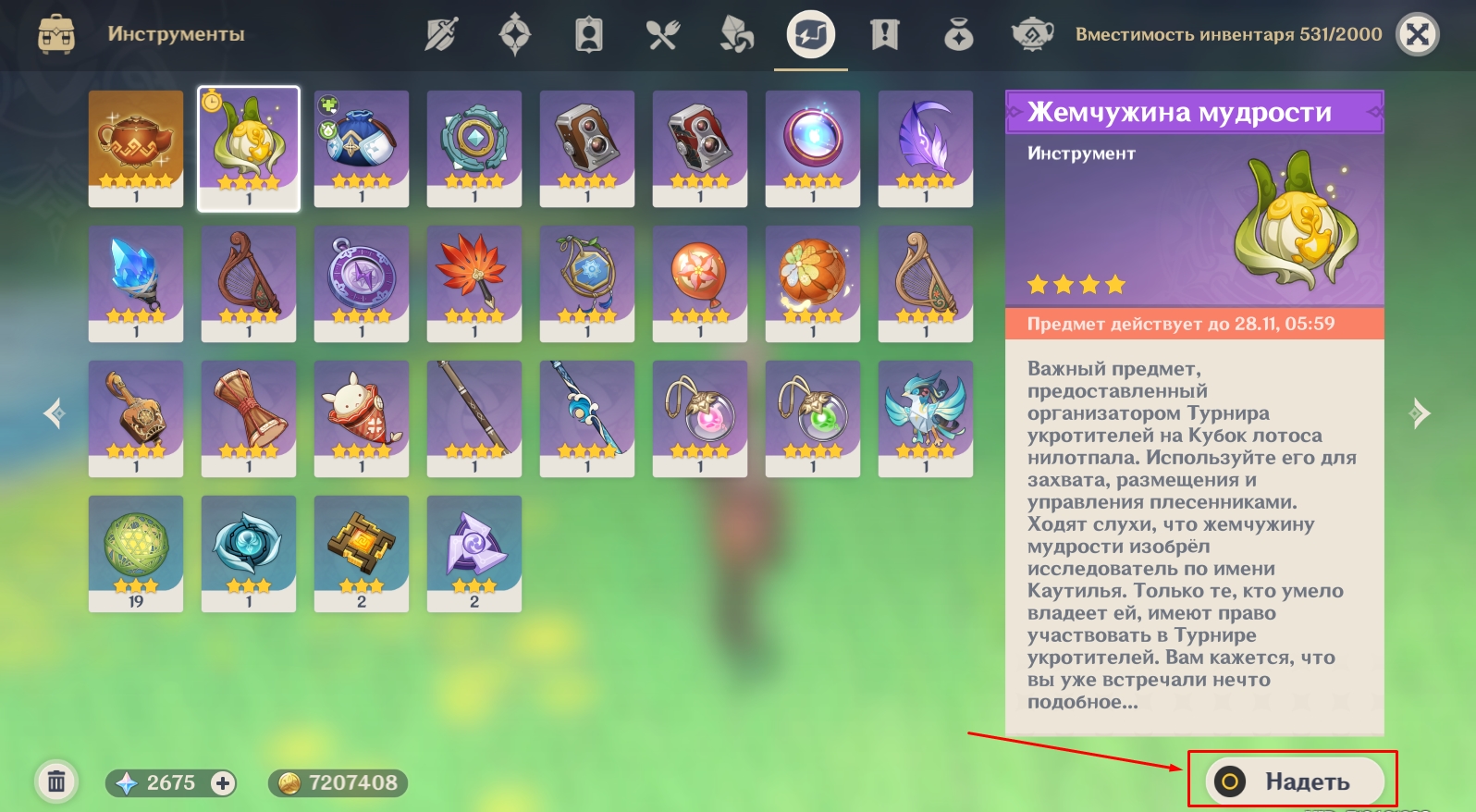Open the Furnishings teapot tab
The image size is (1476, 812).
[x=1032, y=35]
